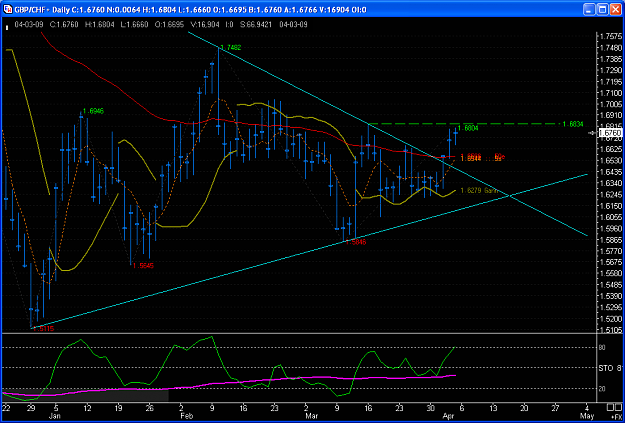
Task: Select the 1.5115 low price label
Action: [x=43, y=329]
